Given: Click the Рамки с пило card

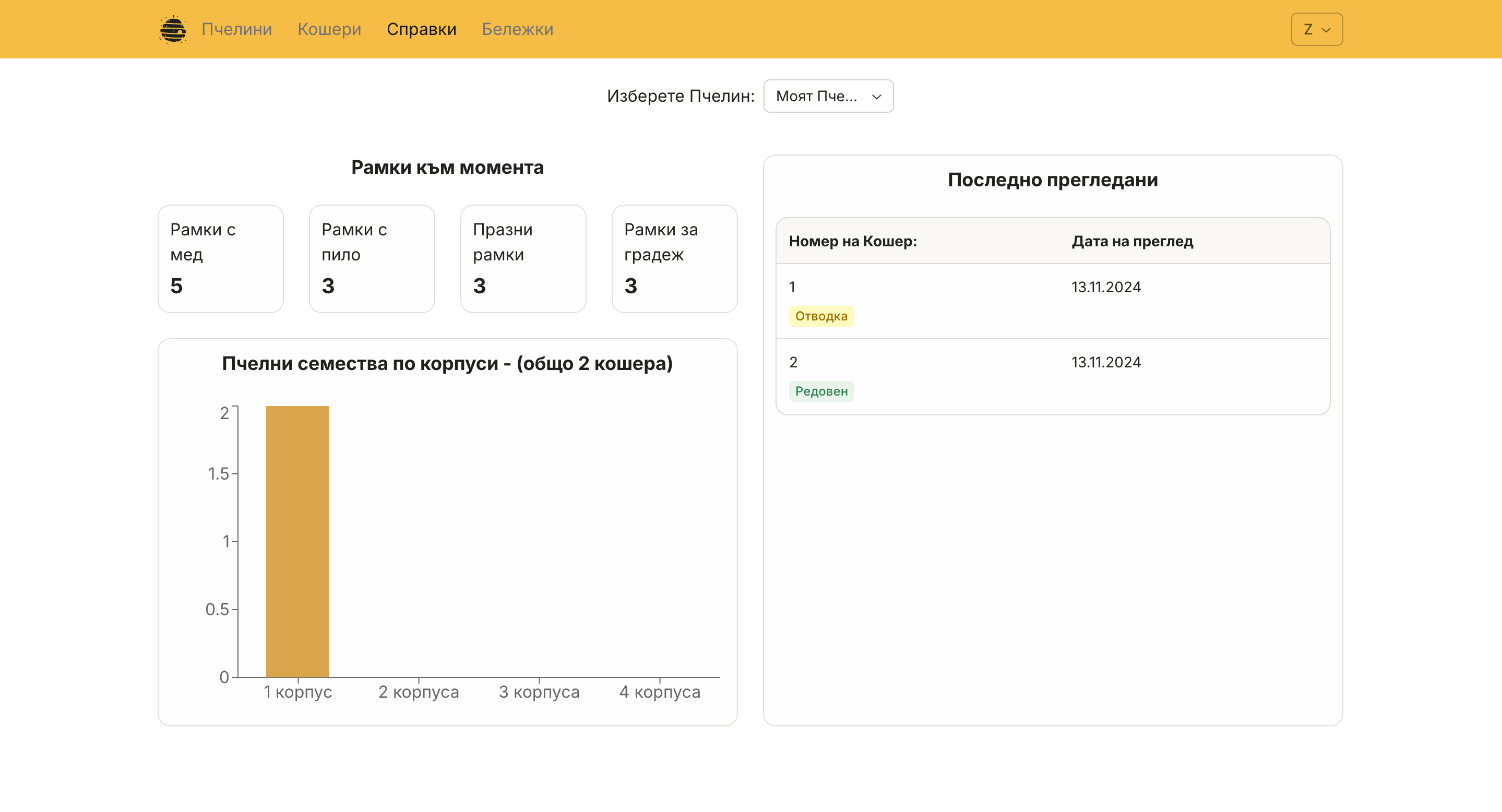Looking at the screenshot, I should (x=372, y=258).
